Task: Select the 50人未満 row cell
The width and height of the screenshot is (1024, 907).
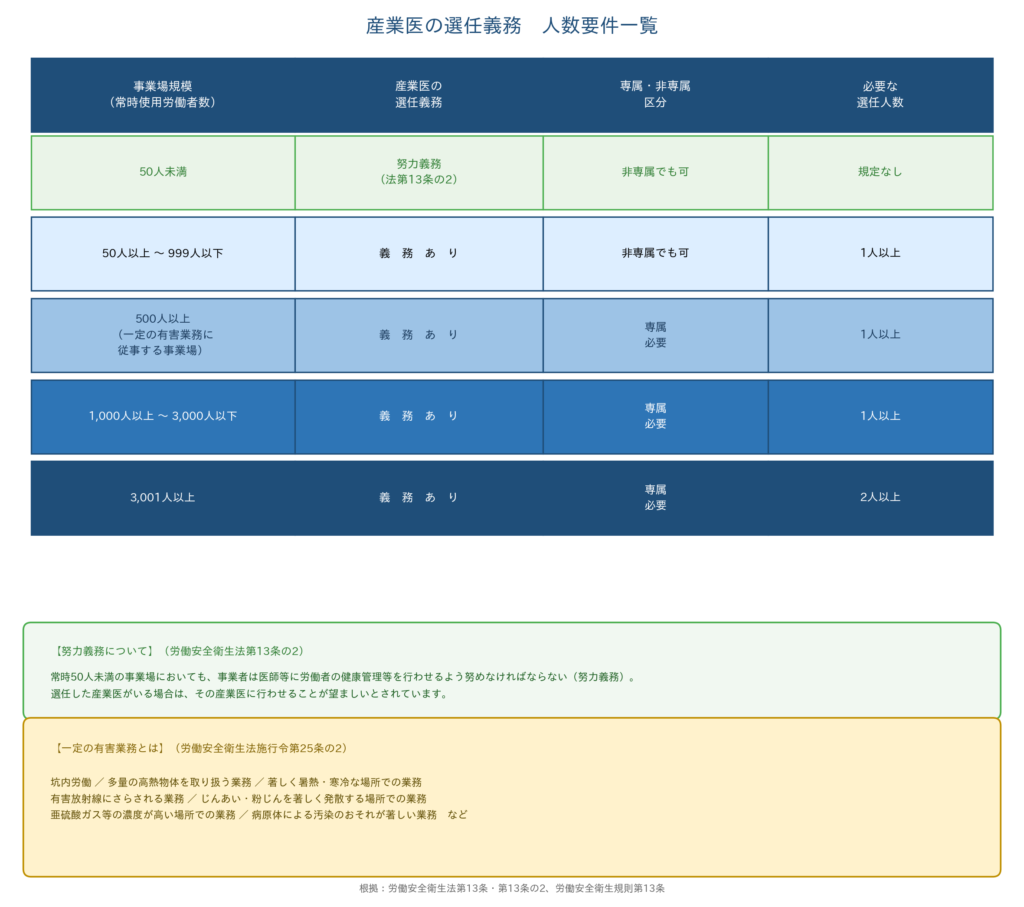Action: 163,171
